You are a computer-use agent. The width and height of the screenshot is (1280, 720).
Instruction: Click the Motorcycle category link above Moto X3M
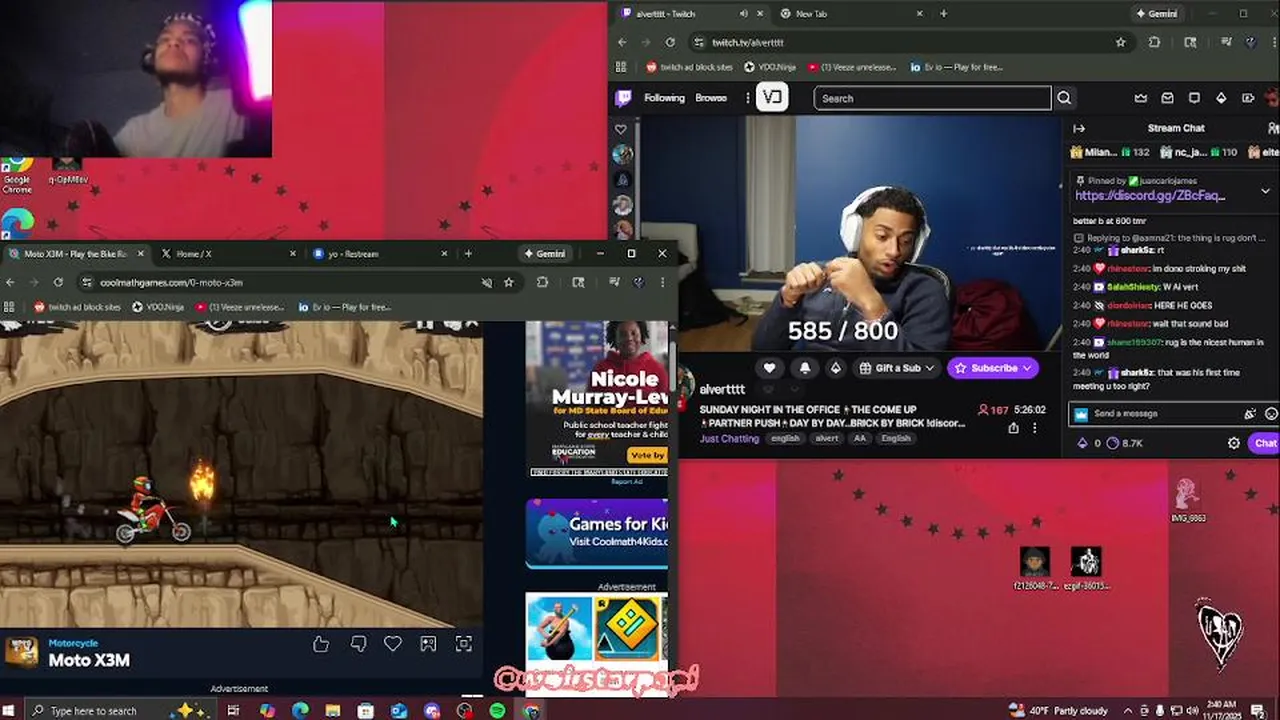coord(73,643)
